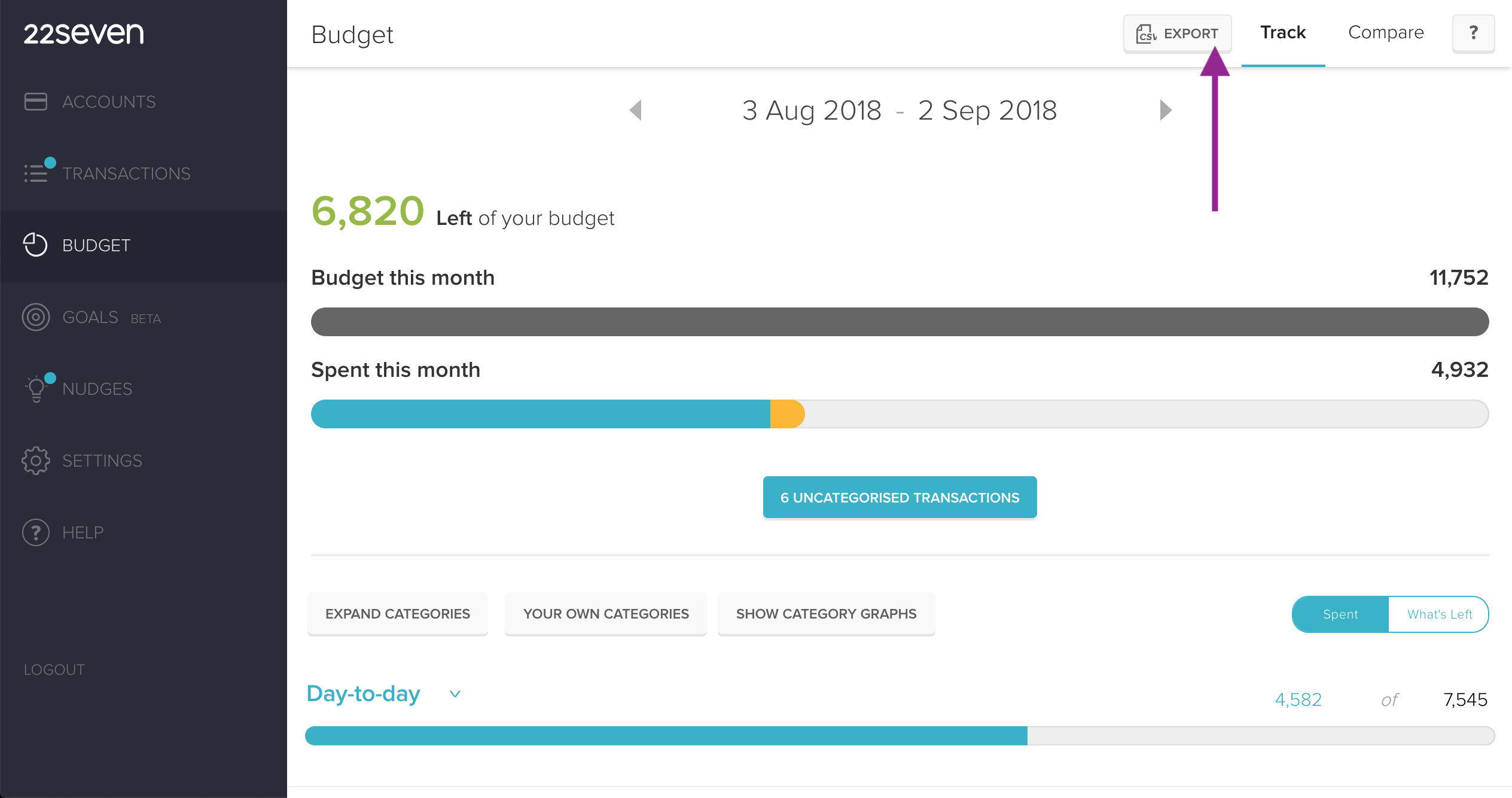
Task: Click the '6,820' left amount
Action: click(368, 211)
